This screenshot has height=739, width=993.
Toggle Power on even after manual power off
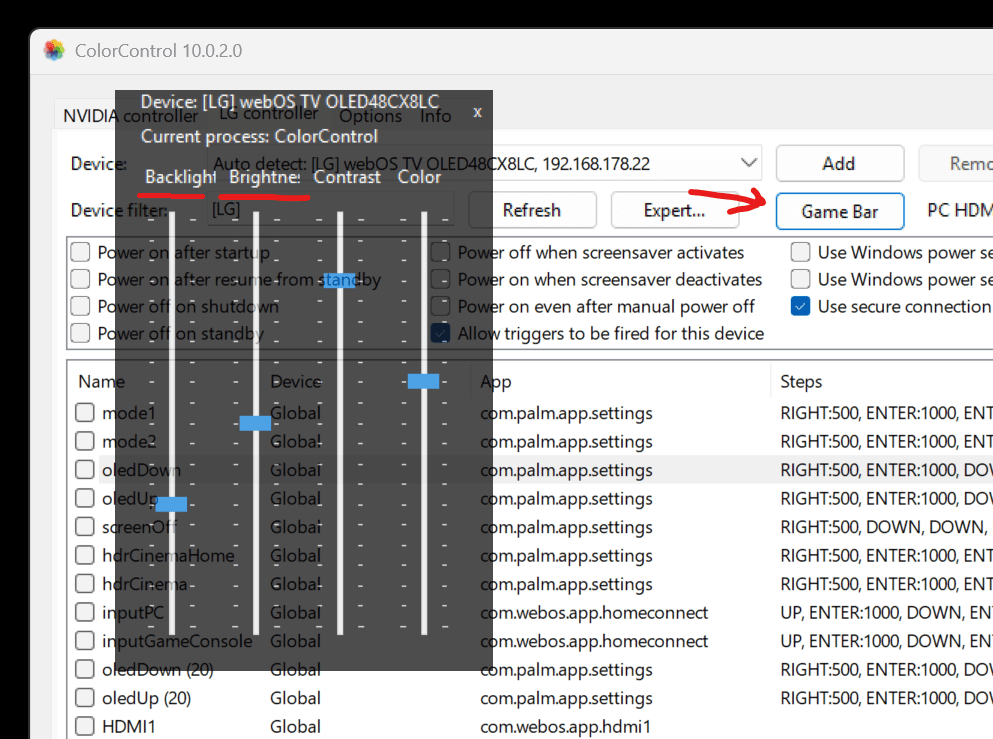[x=441, y=306]
